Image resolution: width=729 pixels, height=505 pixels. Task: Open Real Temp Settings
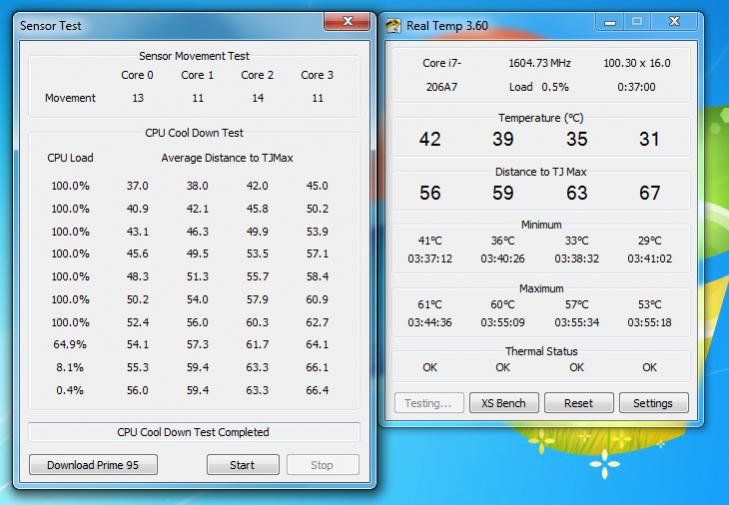coord(653,403)
